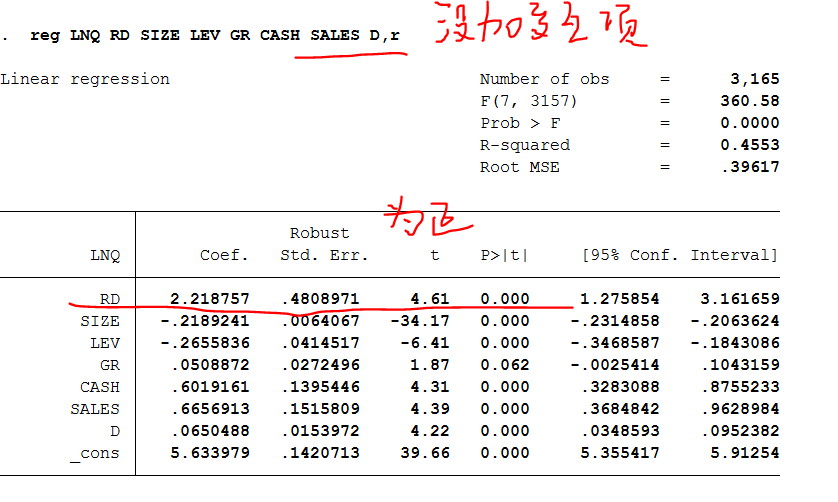
Task: Select the SIZE t-value -34.17
Action: click(420, 321)
